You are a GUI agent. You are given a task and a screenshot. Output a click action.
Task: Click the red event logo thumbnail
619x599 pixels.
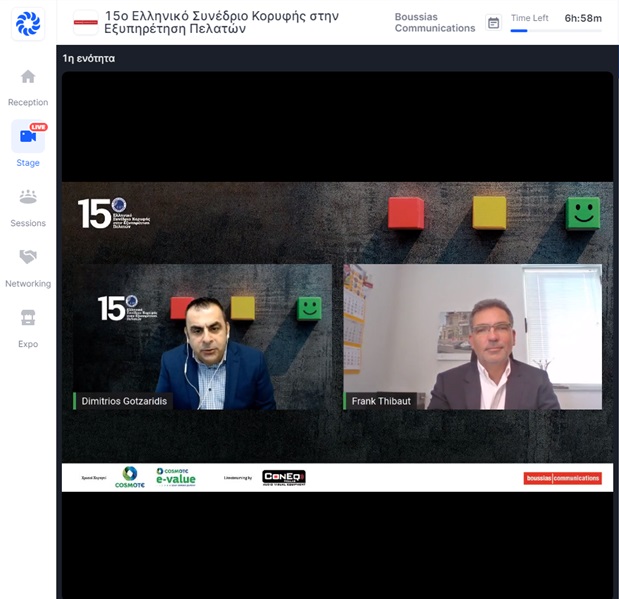pos(86,23)
